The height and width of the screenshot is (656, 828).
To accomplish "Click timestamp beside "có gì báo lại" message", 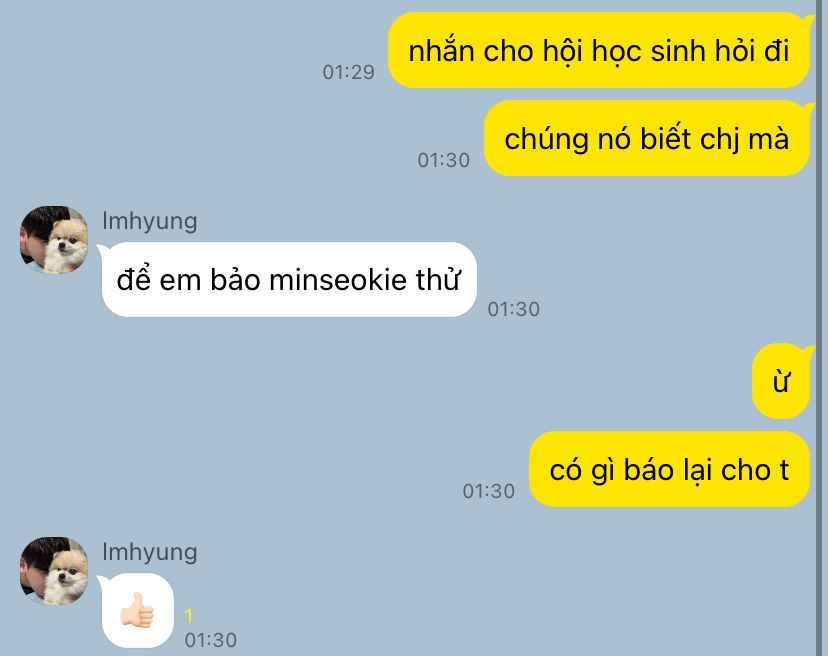I will click(x=489, y=491).
